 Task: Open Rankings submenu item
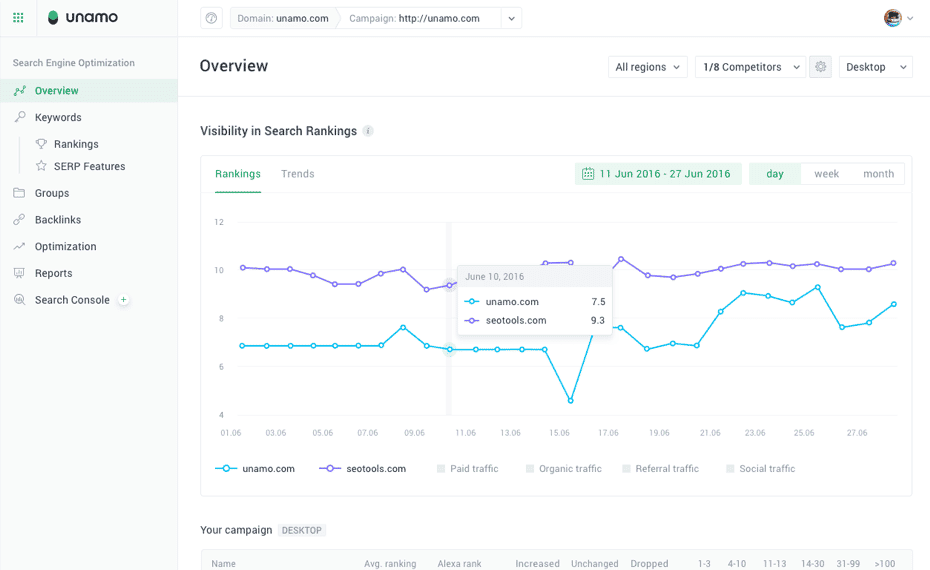[76, 144]
